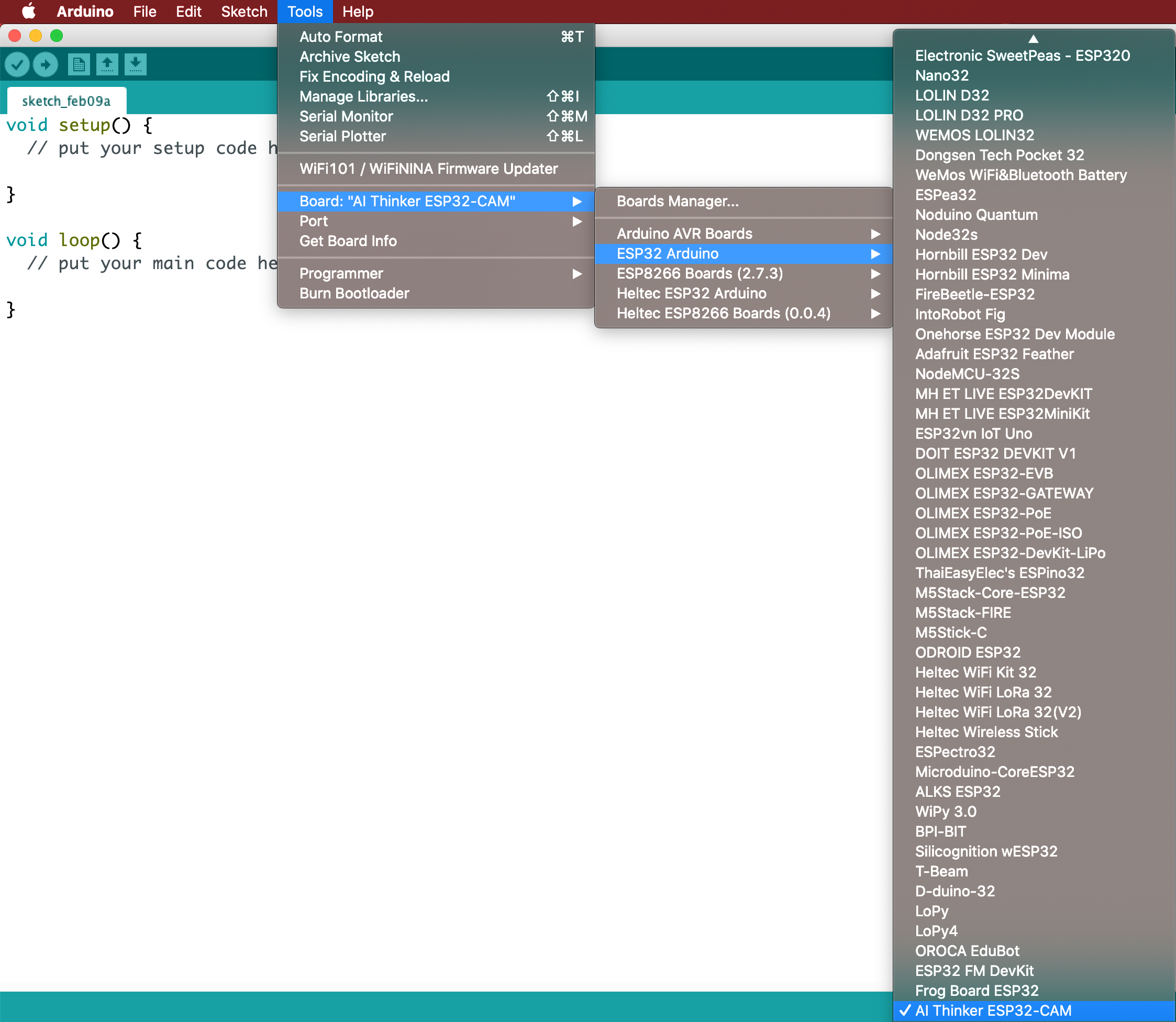Select the OLIMEX ESP32-GATEWAY board

[1034, 493]
